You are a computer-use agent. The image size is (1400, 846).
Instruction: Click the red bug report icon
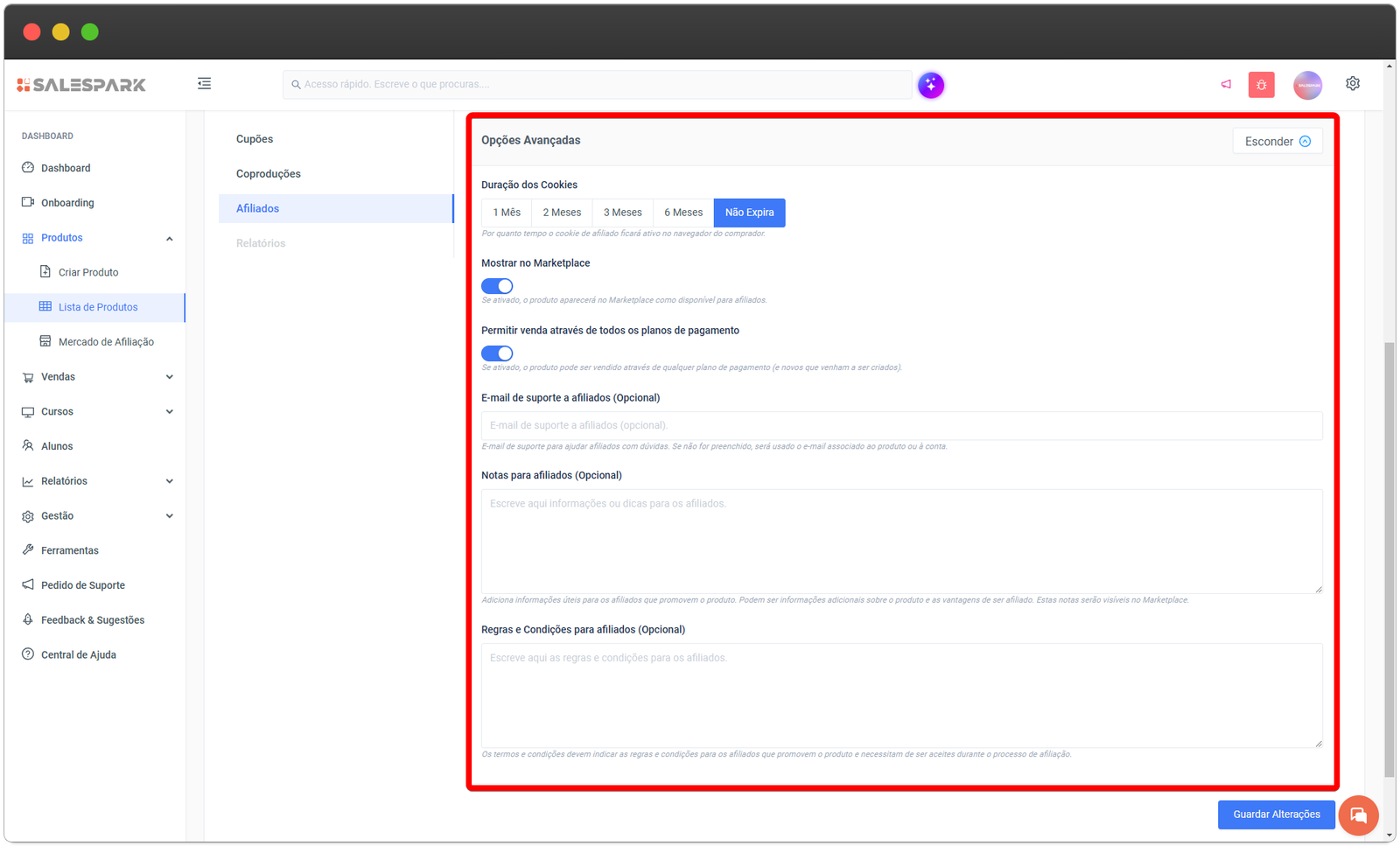[1261, 85]
